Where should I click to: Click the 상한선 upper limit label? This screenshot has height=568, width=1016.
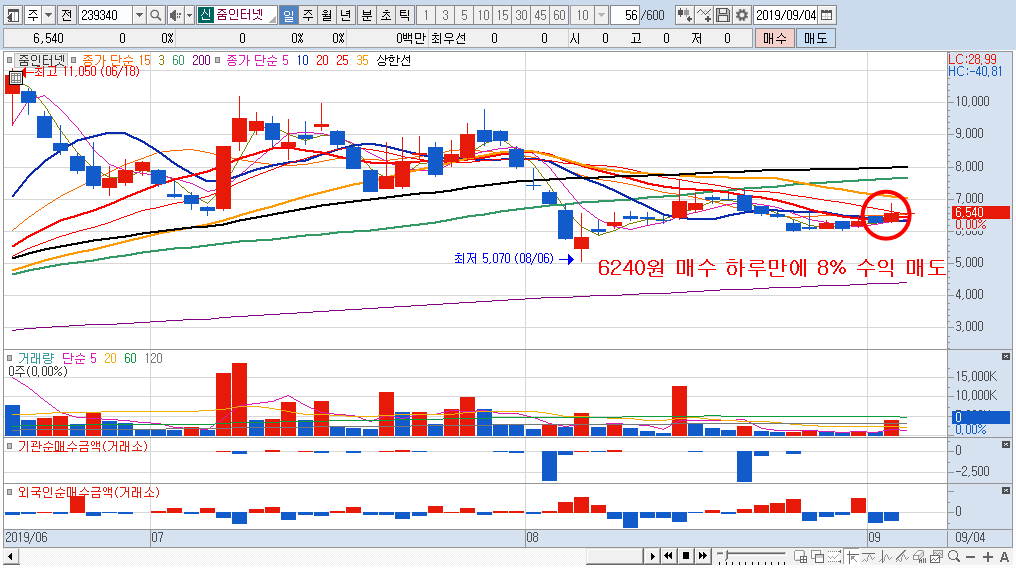point(393,60)
